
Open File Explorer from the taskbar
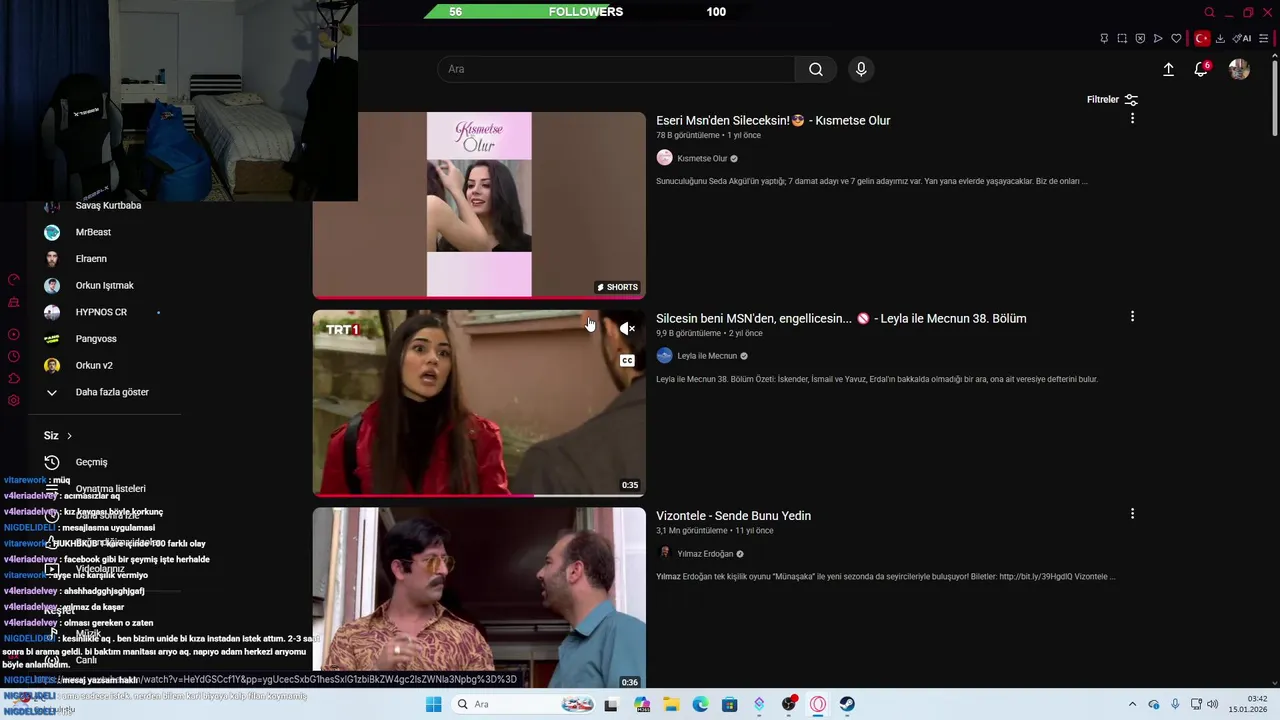pos(671,704)
